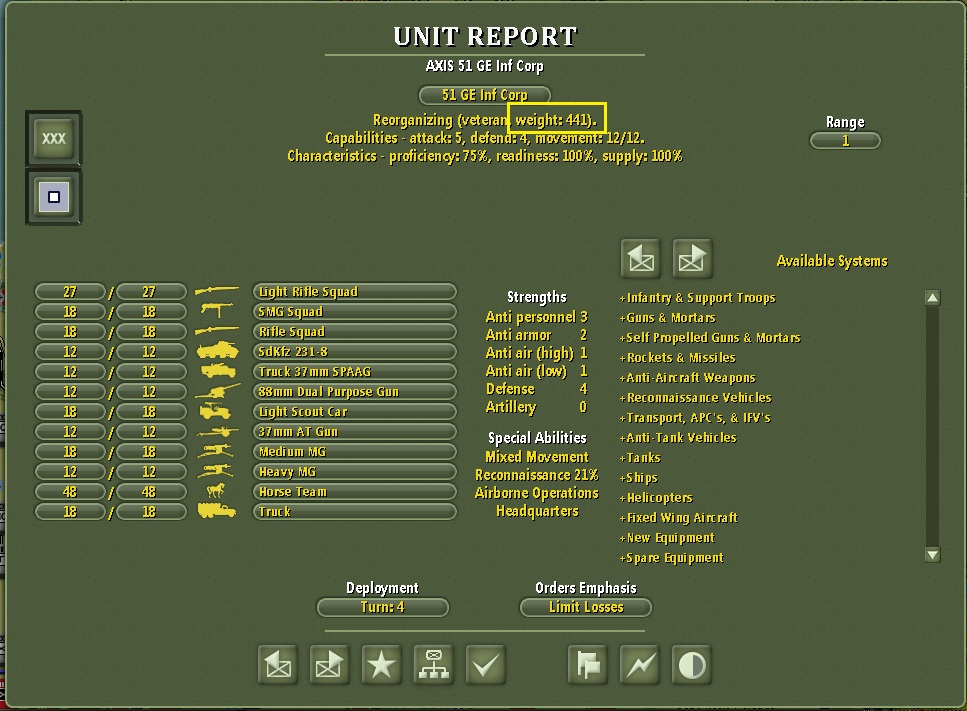Click the star icon in bottom toolbar

tap(381, 665)
